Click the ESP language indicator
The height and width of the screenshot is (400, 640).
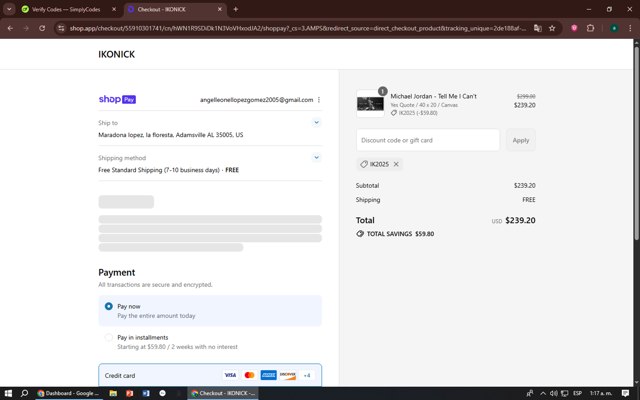tap(577, 393)
